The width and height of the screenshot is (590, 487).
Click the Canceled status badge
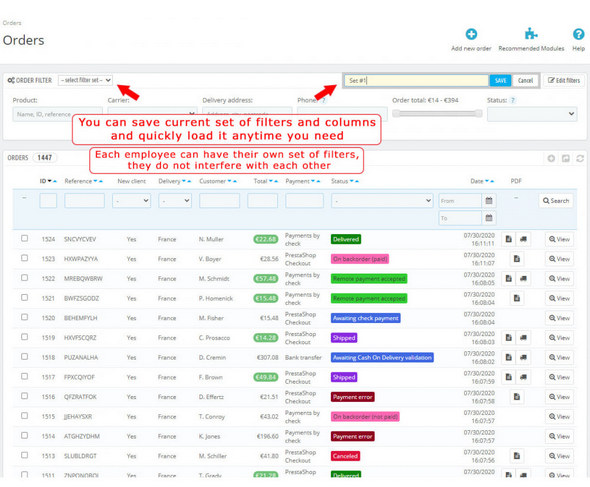(345, 456)
